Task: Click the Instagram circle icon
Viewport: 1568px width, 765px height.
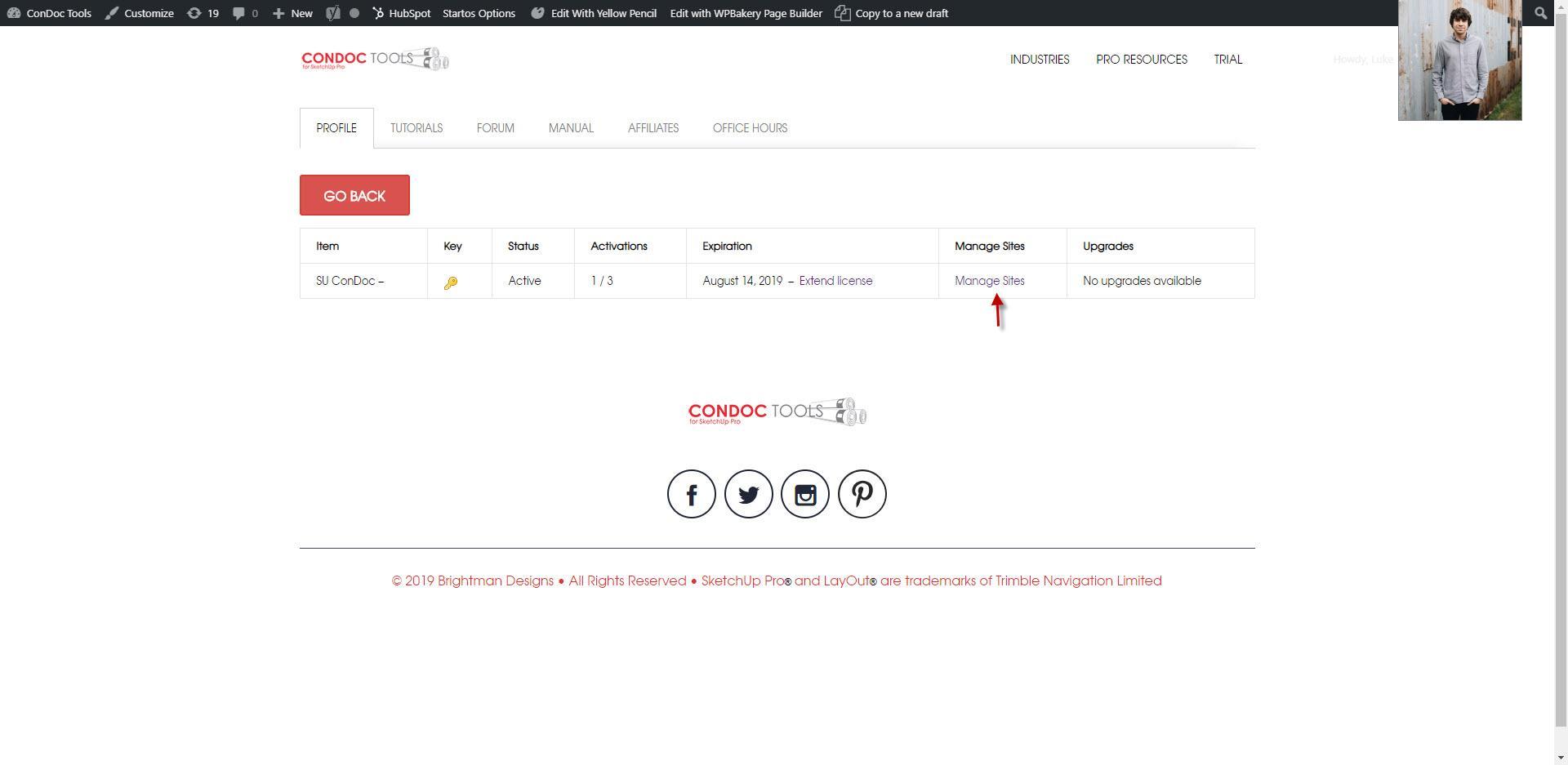Action: (x=805, y=494)
